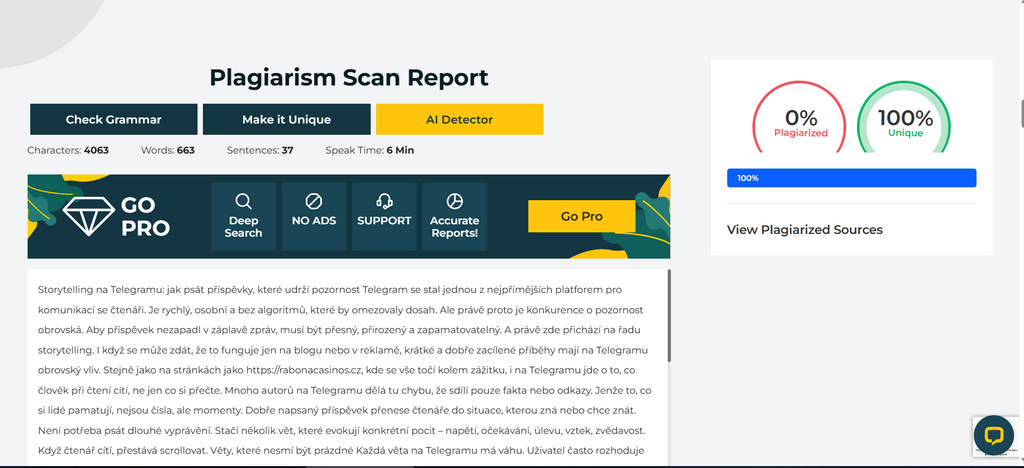Open View Plagiarized Sources section
1024x468 pixels.
click(x=804, y=230)
